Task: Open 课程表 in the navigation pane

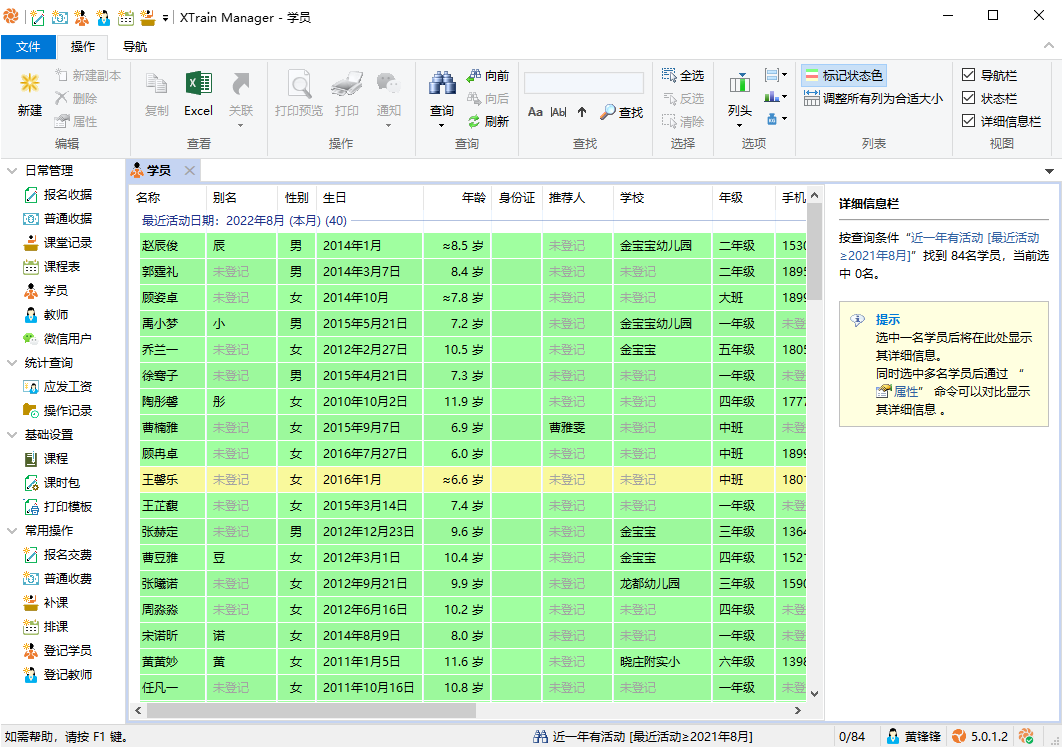Action: click(x=52, y=267)
